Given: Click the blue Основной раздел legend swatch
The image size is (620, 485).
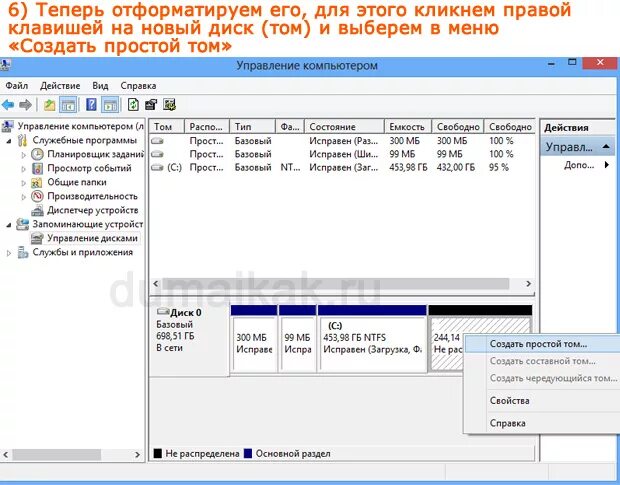Looking at the screenshot, I should click(248, 453).
